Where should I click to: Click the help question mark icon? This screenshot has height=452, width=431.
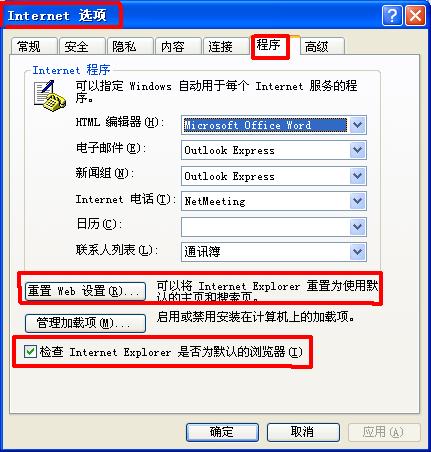tap(392, 15)
